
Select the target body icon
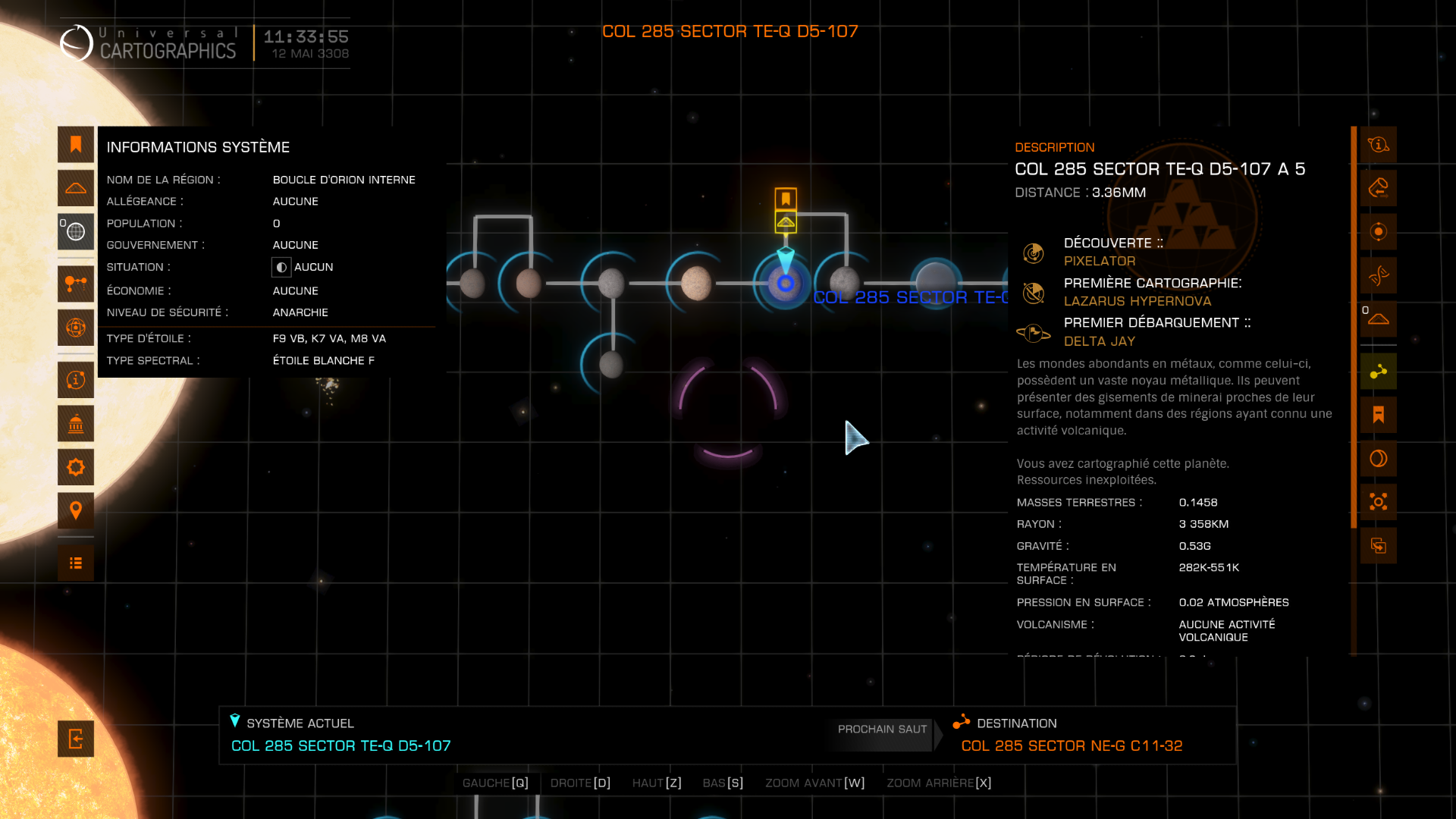1379,231
